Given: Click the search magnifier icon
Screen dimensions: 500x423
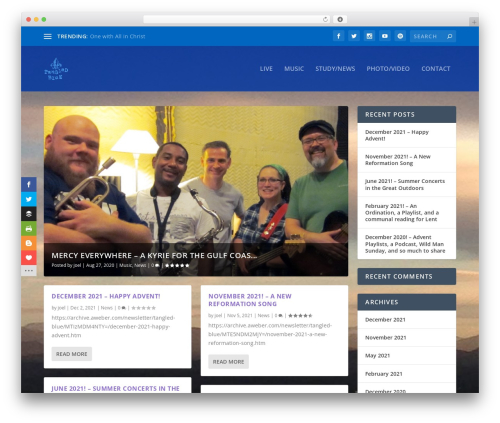Looking at the screenshot, I should (x=450, y=36).
